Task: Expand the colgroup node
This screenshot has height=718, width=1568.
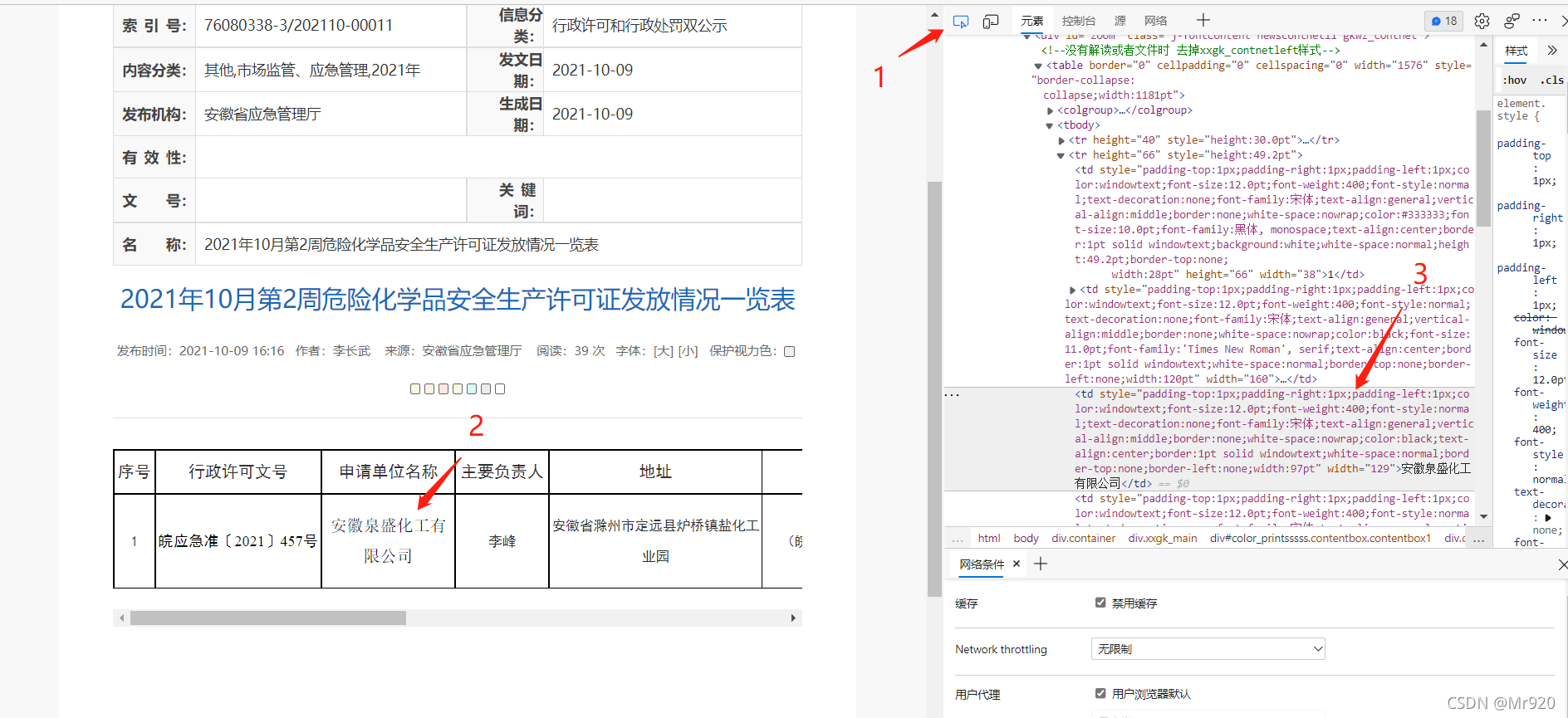Action: click(x=1050, y=110)
